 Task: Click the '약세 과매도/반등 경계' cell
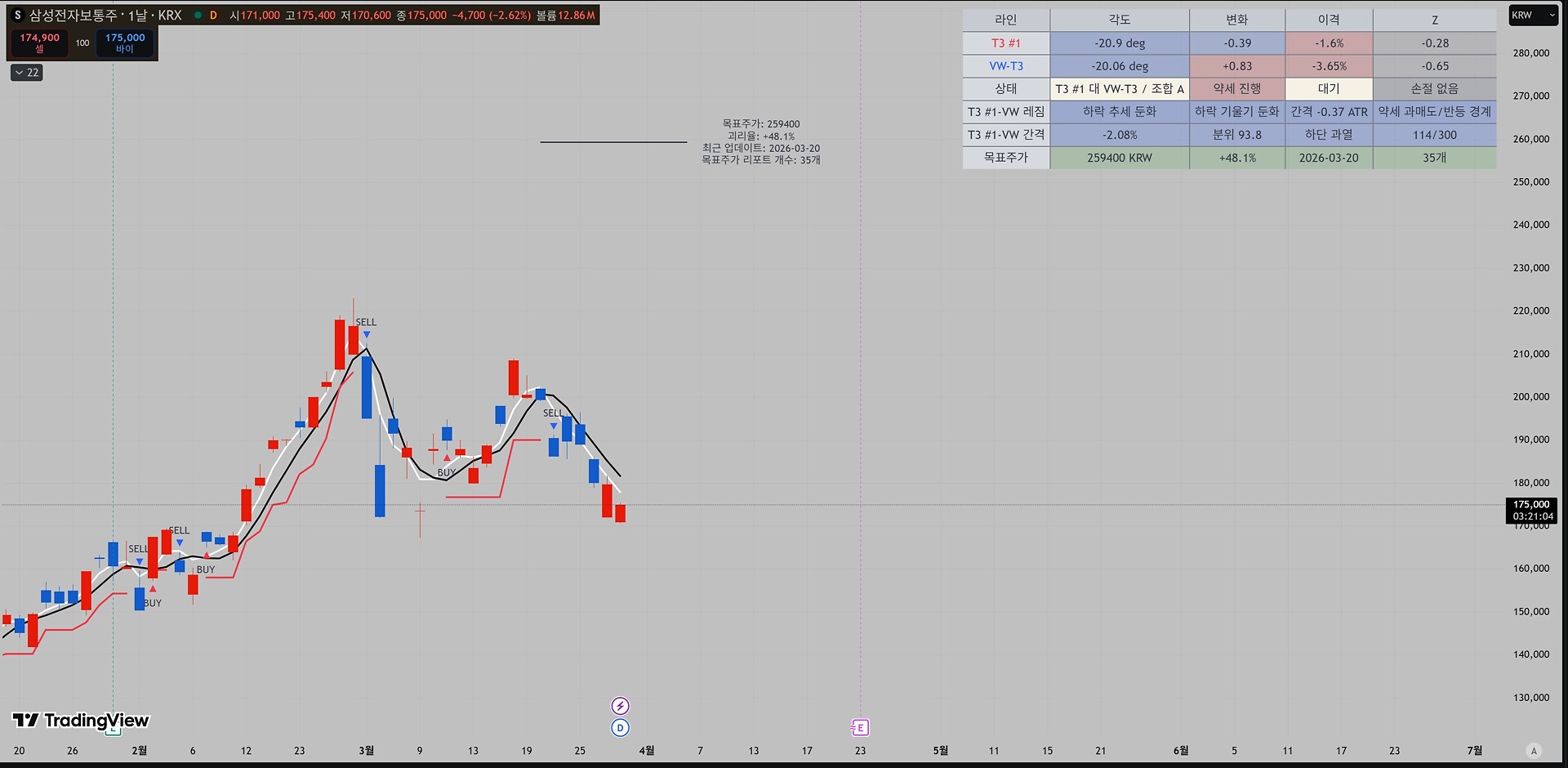pyautogui.click(x=1435, y=112)
